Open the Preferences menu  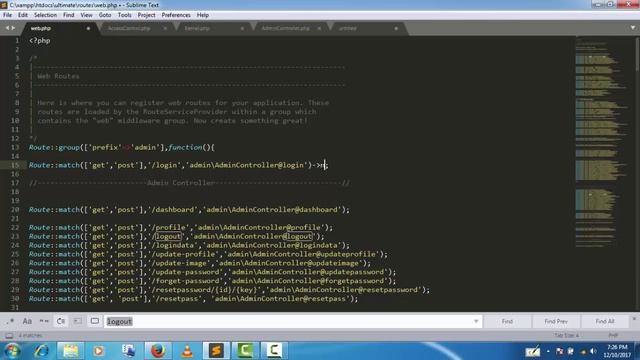tap(176, 15)
